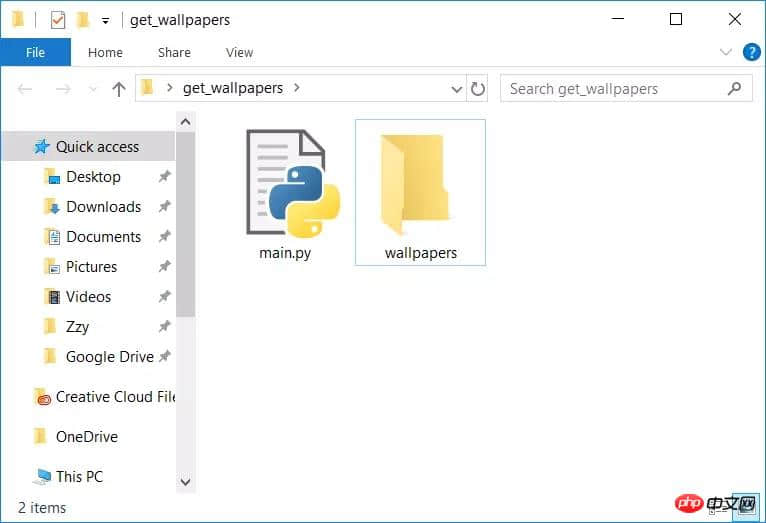The width and height of the screenshot is (766, 523).
Task: Click the Creative Cloud folder icon
Action: coord(43,397)
